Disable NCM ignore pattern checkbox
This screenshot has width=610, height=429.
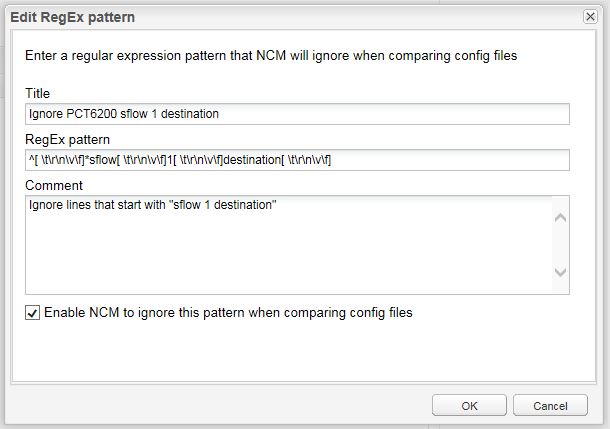point(34,313)
